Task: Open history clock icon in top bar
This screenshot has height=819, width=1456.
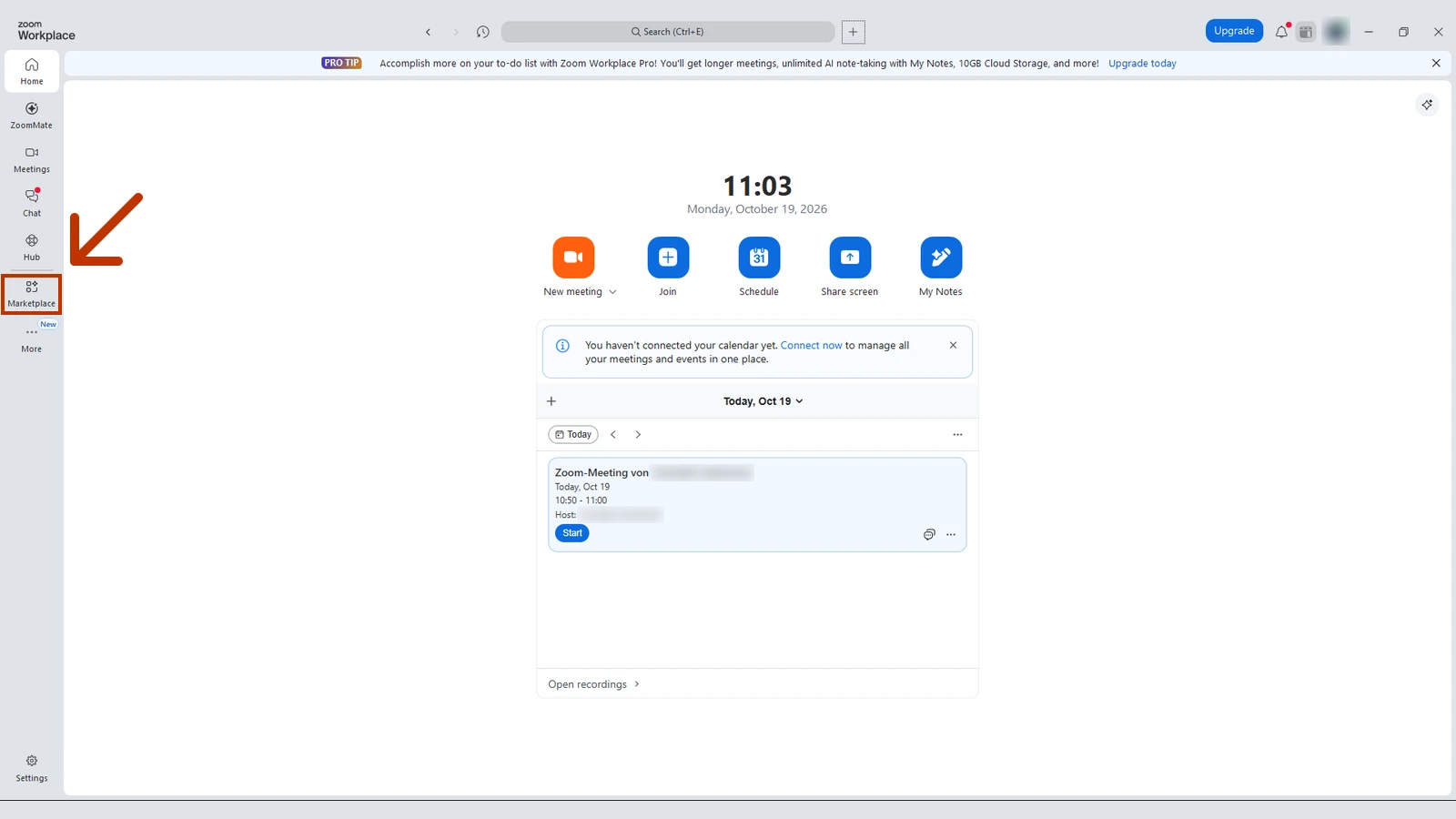Action: point(483,32)
